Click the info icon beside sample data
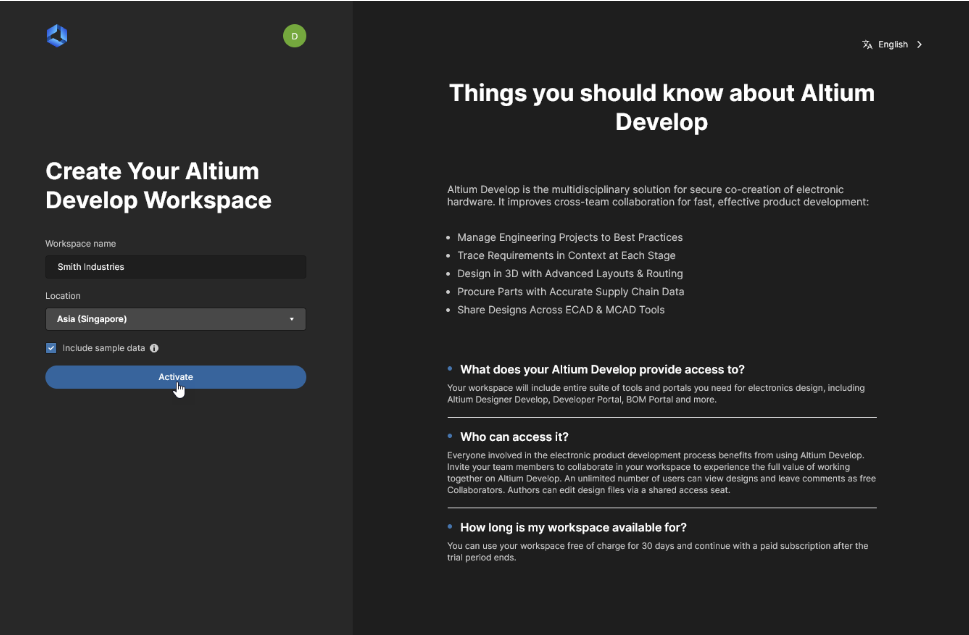The height and width of the screenshot is (635, 969). pyautogui.click(x=154, y=348)
